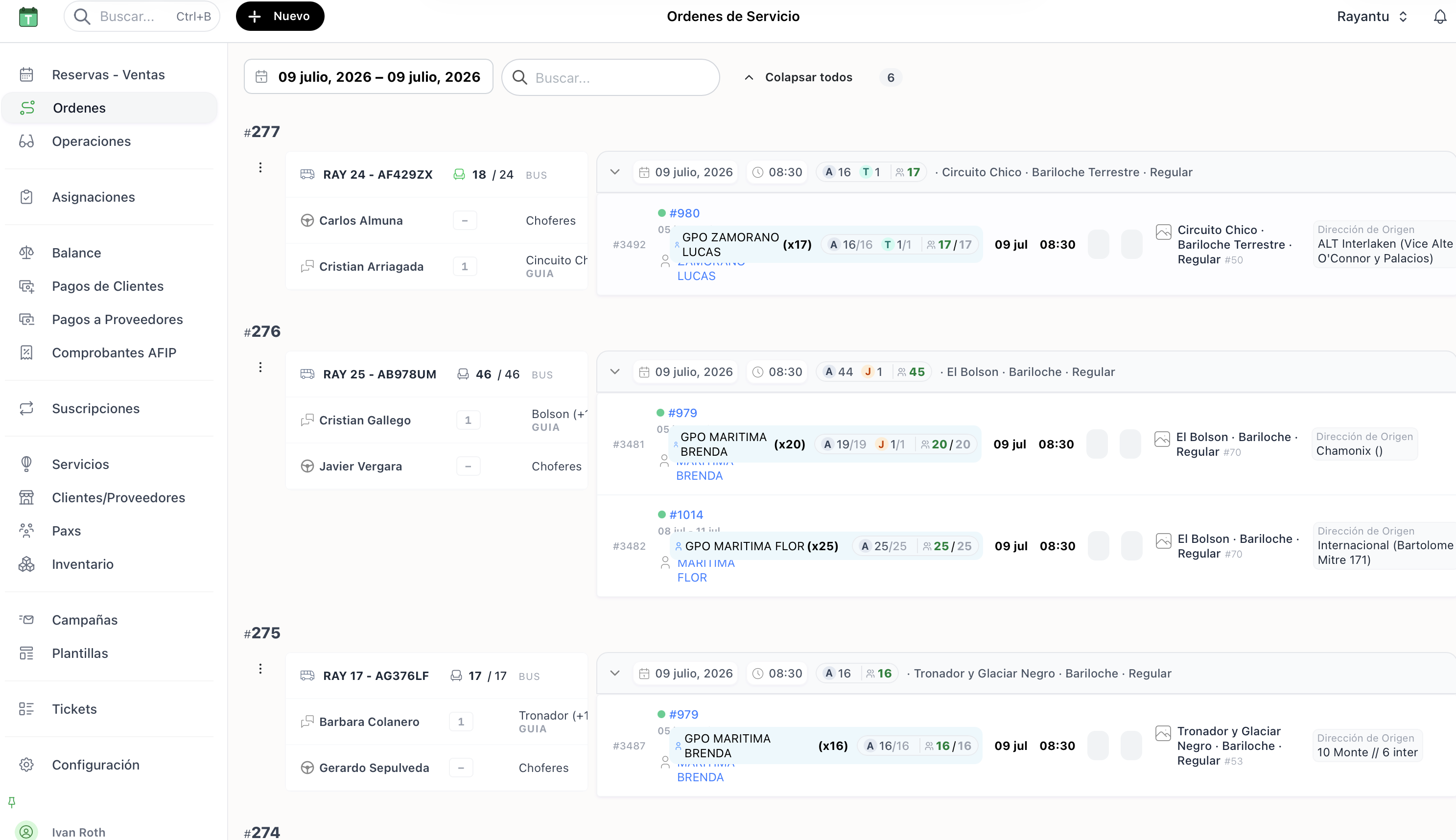Click the Chamonix origin address box
This screenshot has height=840, width=1456.
(1364, 443)
